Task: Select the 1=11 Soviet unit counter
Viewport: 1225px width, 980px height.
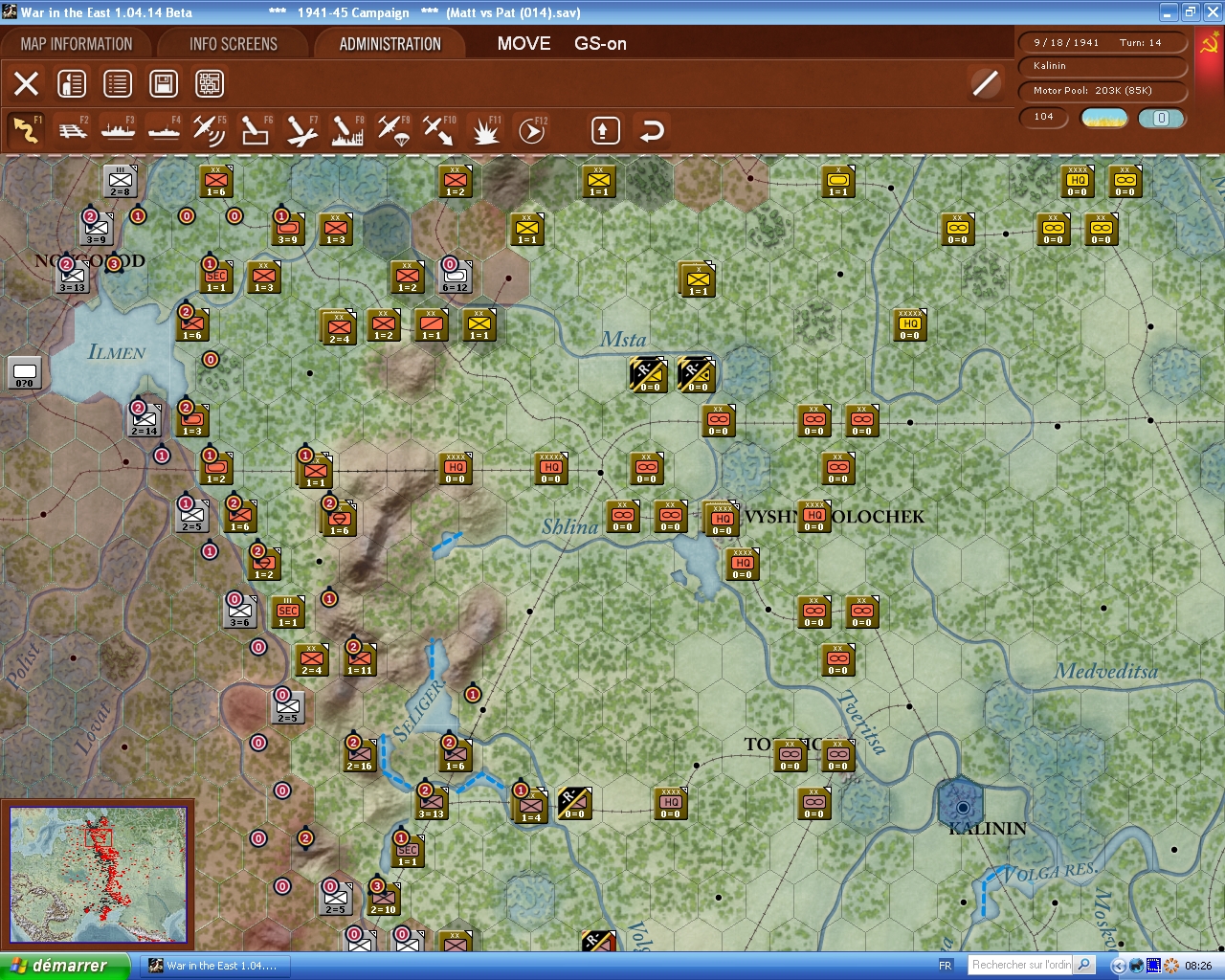Action: (359, 659)
